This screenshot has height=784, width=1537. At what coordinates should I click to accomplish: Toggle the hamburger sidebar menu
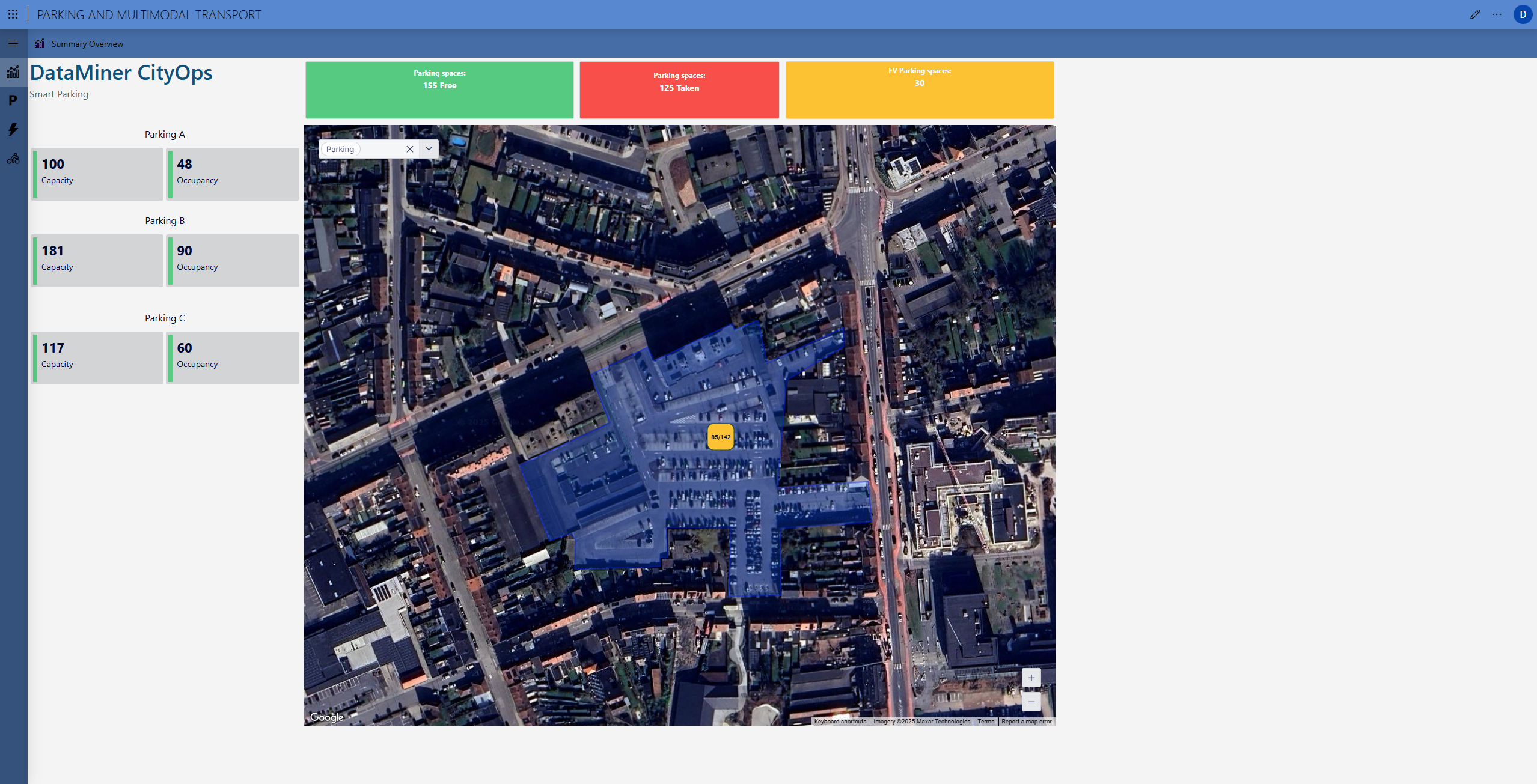pos(13,43)
